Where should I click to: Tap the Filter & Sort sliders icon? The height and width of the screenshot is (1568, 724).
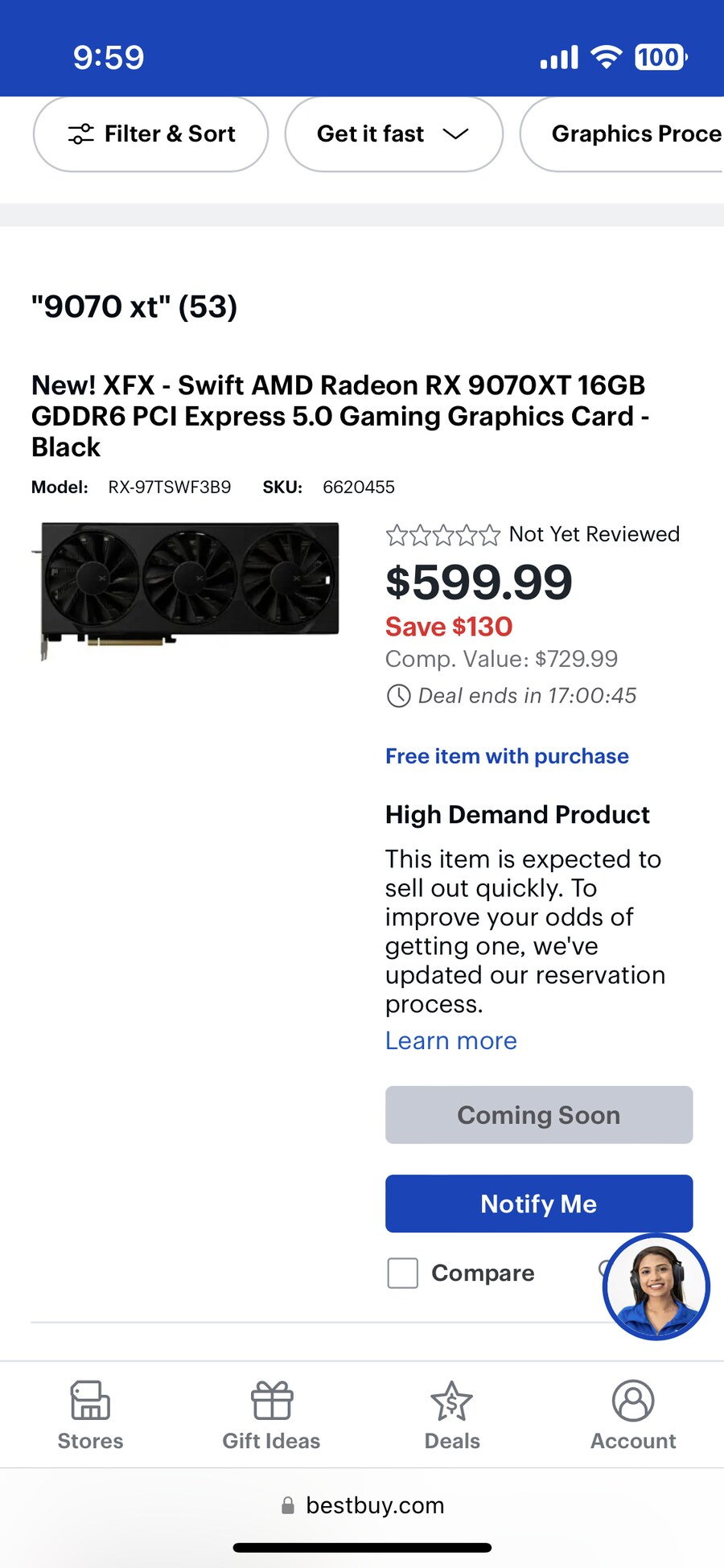point(80,134)
